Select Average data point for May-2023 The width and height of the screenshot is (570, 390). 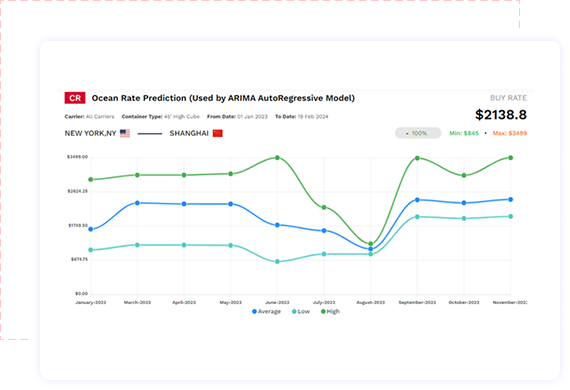pos(231,204)
